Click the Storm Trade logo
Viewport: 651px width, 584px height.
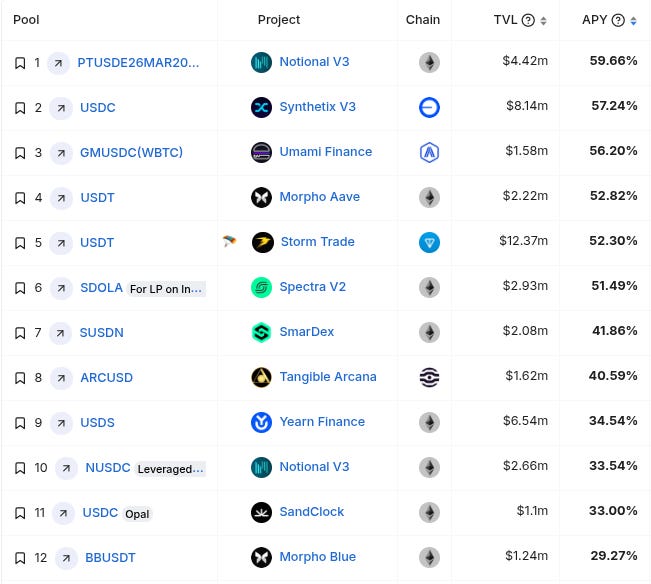pos(263,242)
